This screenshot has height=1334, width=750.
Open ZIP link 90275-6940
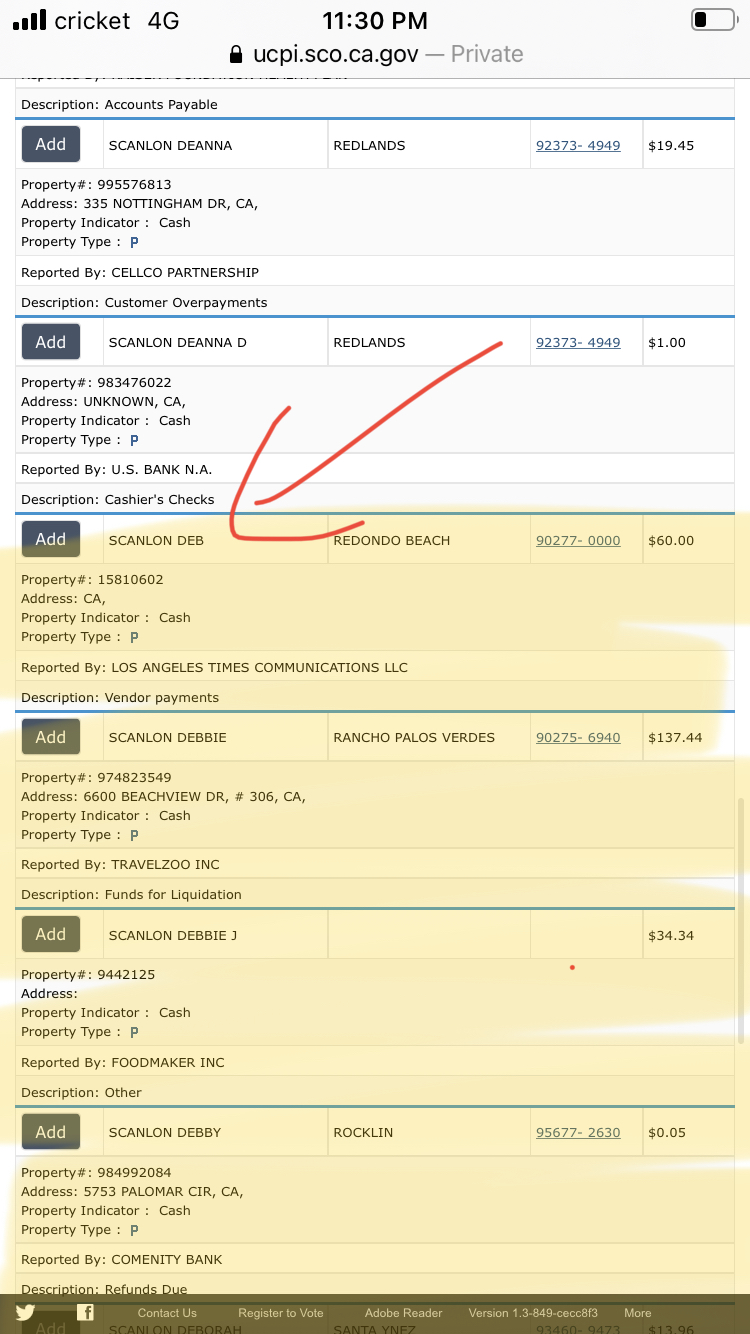point(578,737)
